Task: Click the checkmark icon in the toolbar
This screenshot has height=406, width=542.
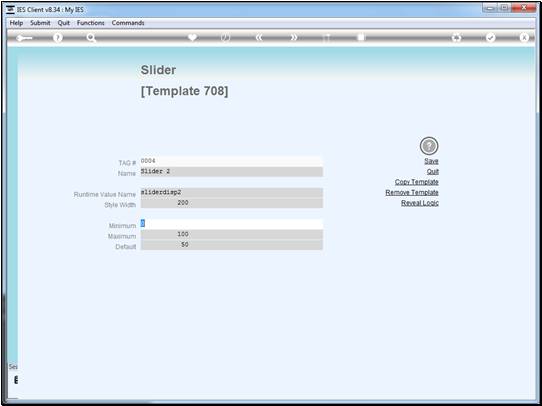Action: pyautogui.click(x=490, y=38)
